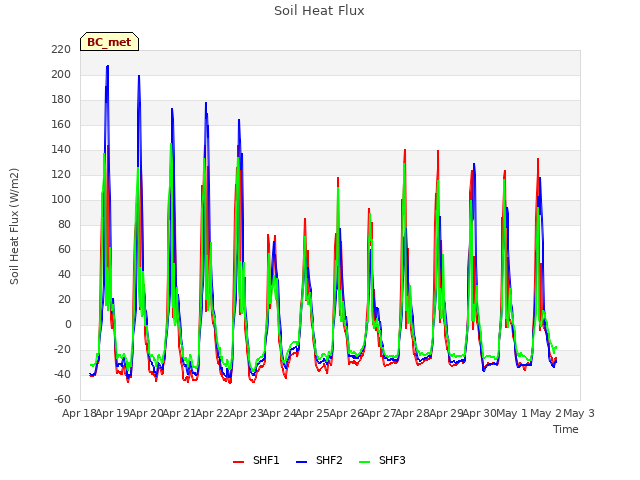640x480 pixels.
Task: Click the blue SHF2 legend color marker
Action: coord(301,462)
